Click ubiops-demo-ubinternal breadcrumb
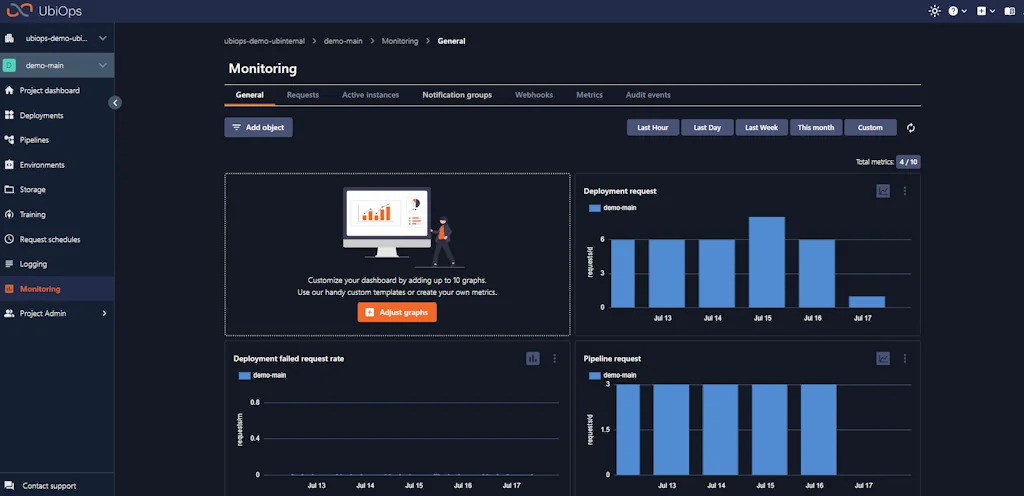Viewport: 1024px width, 496px height. click(264, 41)
